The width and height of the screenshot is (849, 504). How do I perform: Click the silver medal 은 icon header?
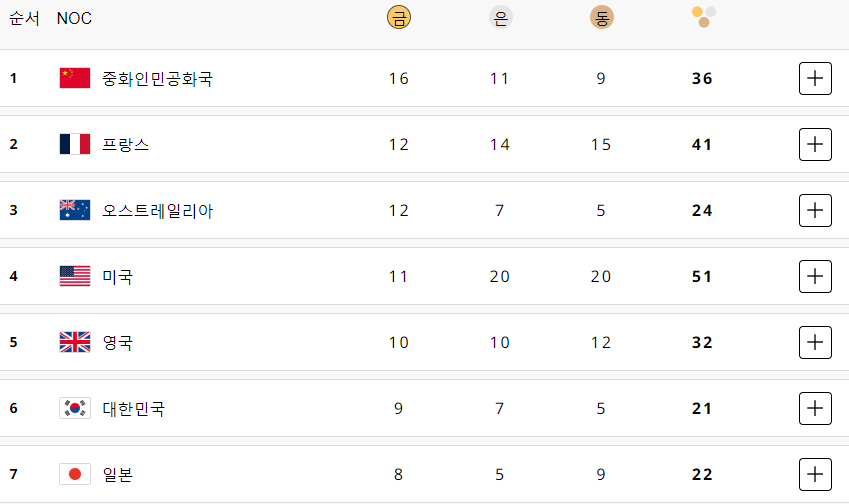coord(500,17)
